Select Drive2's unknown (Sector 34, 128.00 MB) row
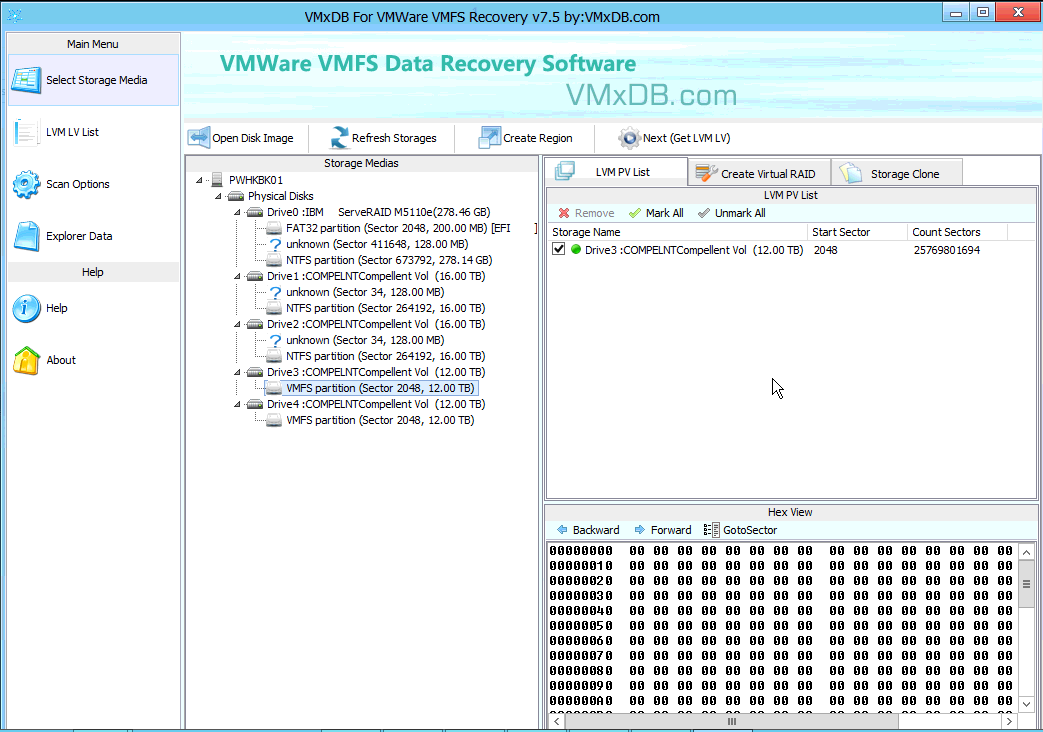Screen dimensions: 1043x732 (365, 340)
